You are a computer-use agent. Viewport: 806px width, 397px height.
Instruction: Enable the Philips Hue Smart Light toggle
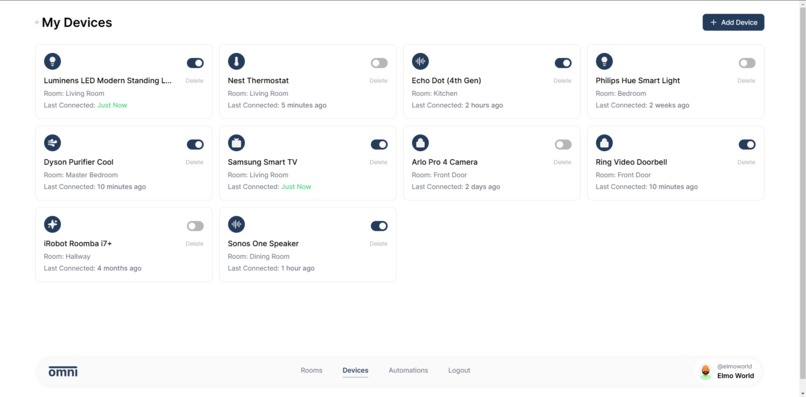(x=747, y=63)
